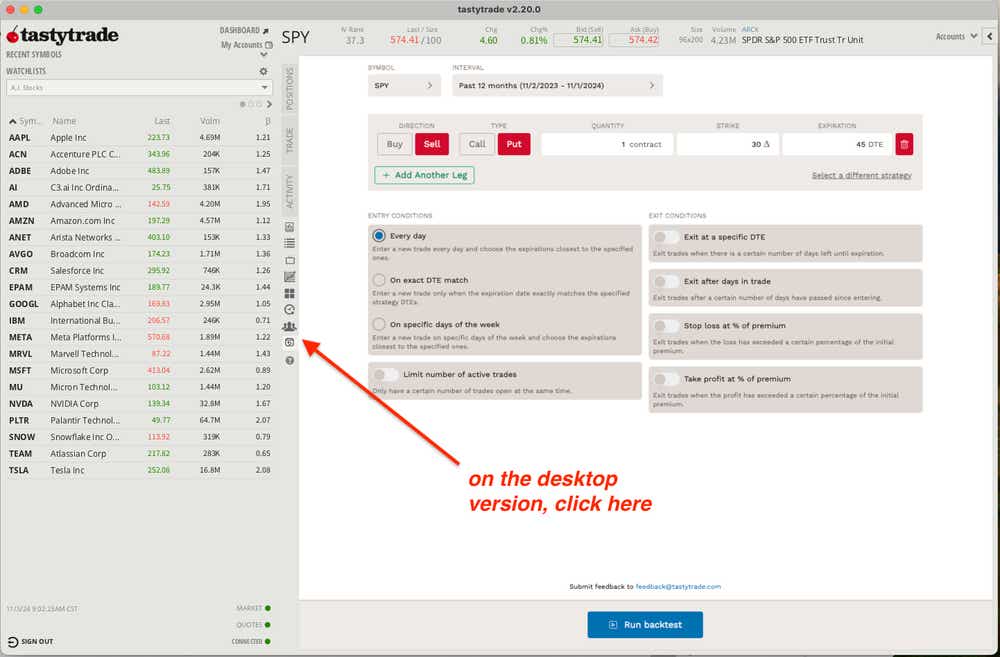Viewport: 1000px width, 657px height.
Task: Switch to the Activity vertical tab
Action: (290, 191)
